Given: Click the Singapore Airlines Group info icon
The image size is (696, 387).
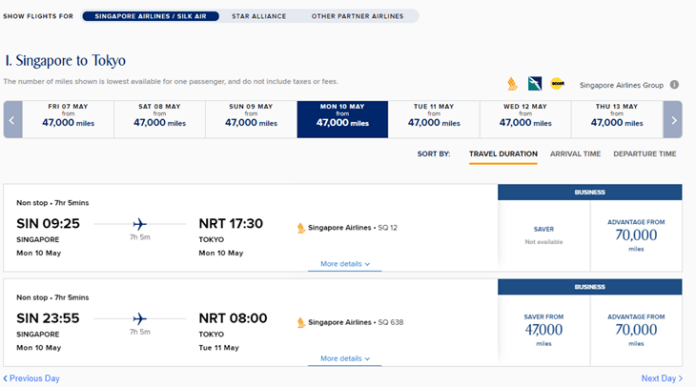Looking at the screenshot, I should click(674, 85).
